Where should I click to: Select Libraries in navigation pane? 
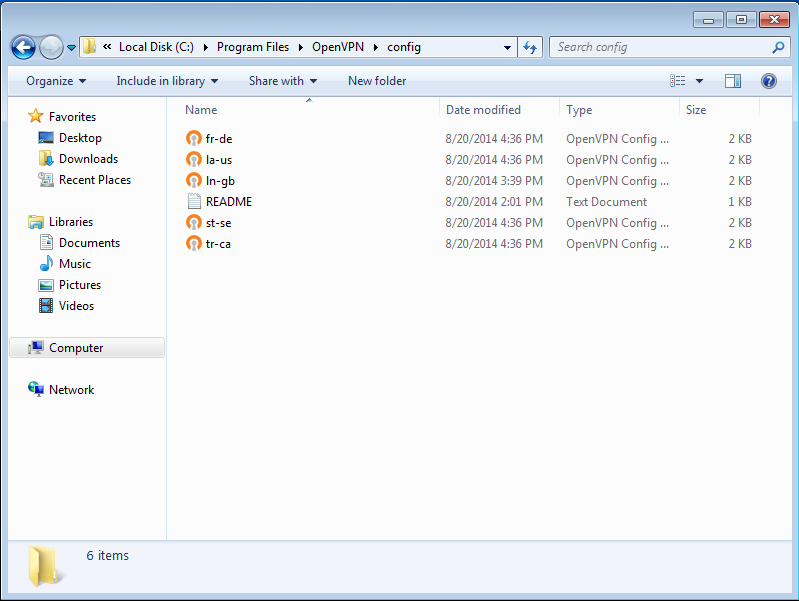coord(71,222)
